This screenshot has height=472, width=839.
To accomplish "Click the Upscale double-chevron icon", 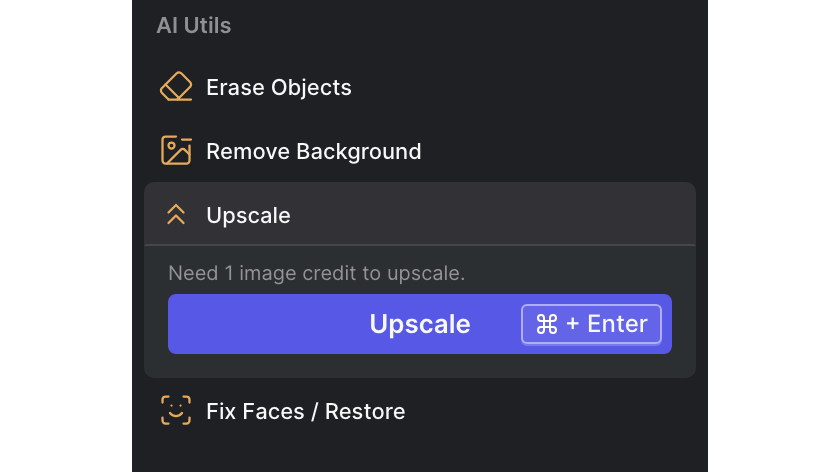I will coord(176,215).
